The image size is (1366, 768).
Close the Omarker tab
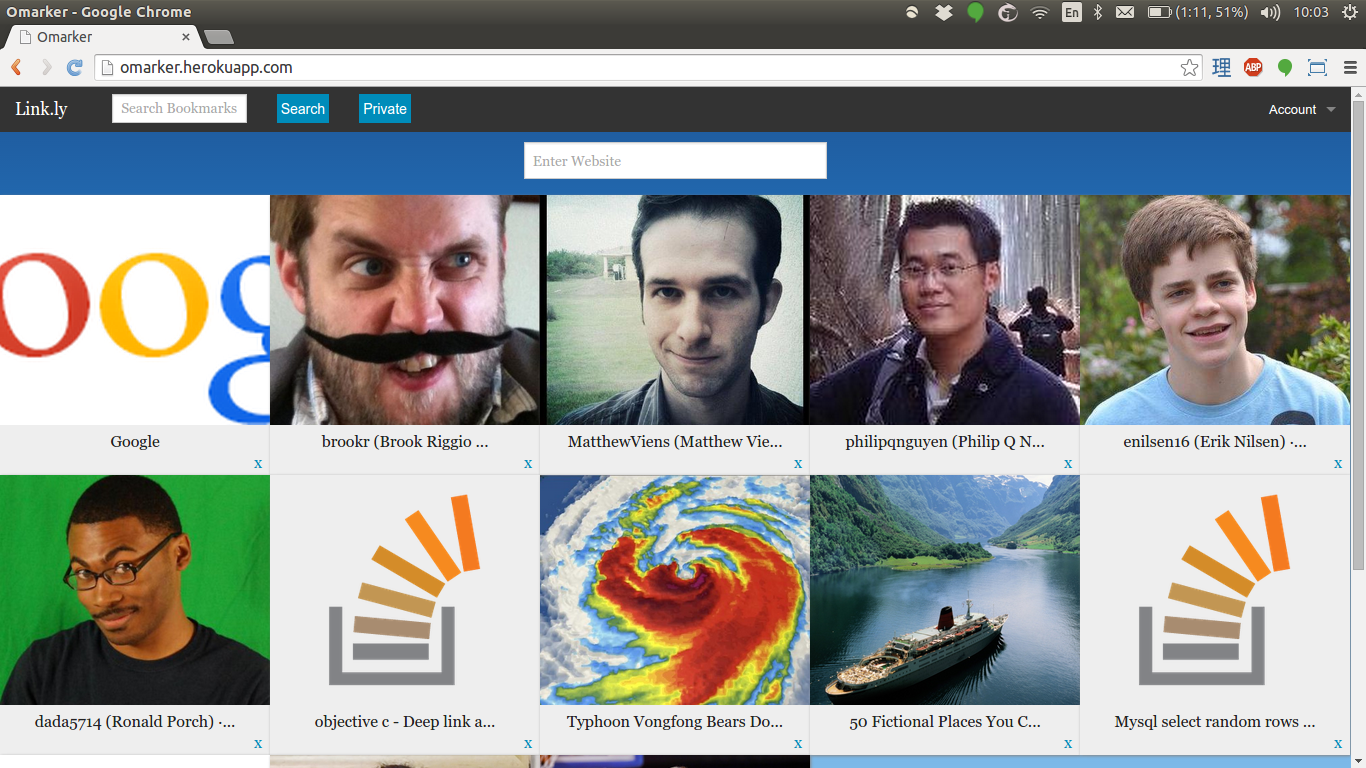(186, 37)
